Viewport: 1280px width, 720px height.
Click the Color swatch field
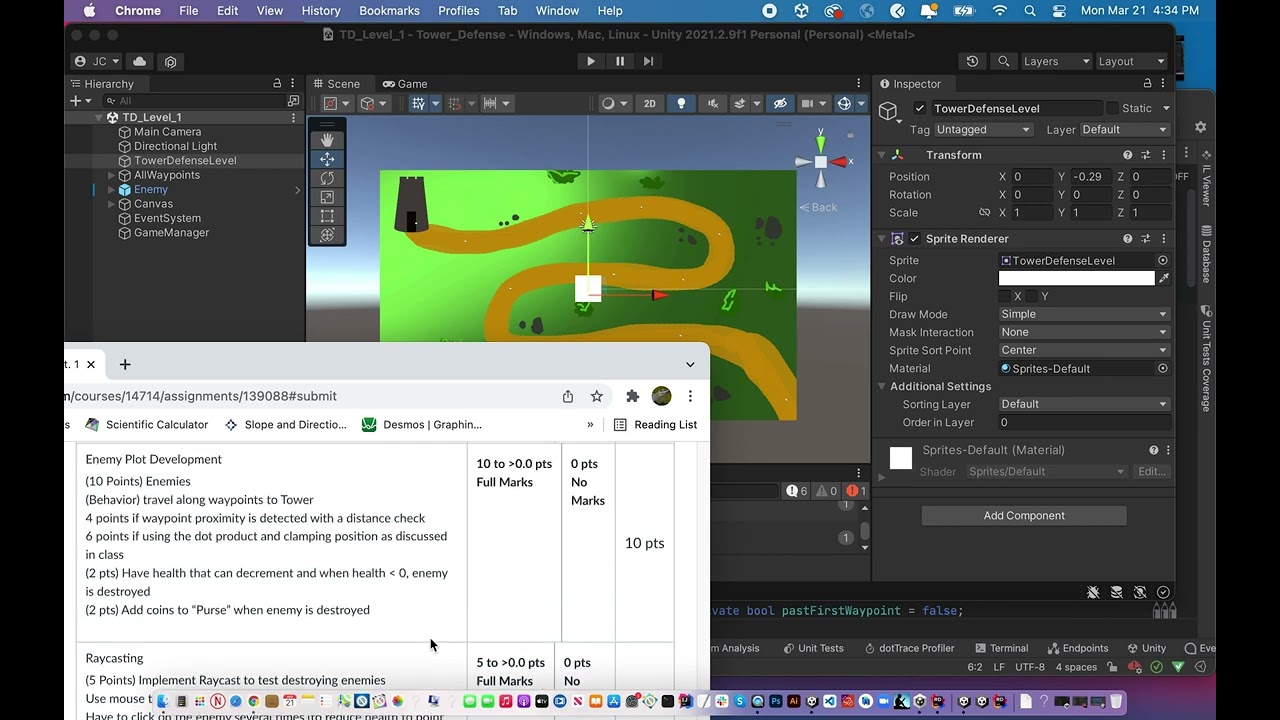coord(1076,278)
